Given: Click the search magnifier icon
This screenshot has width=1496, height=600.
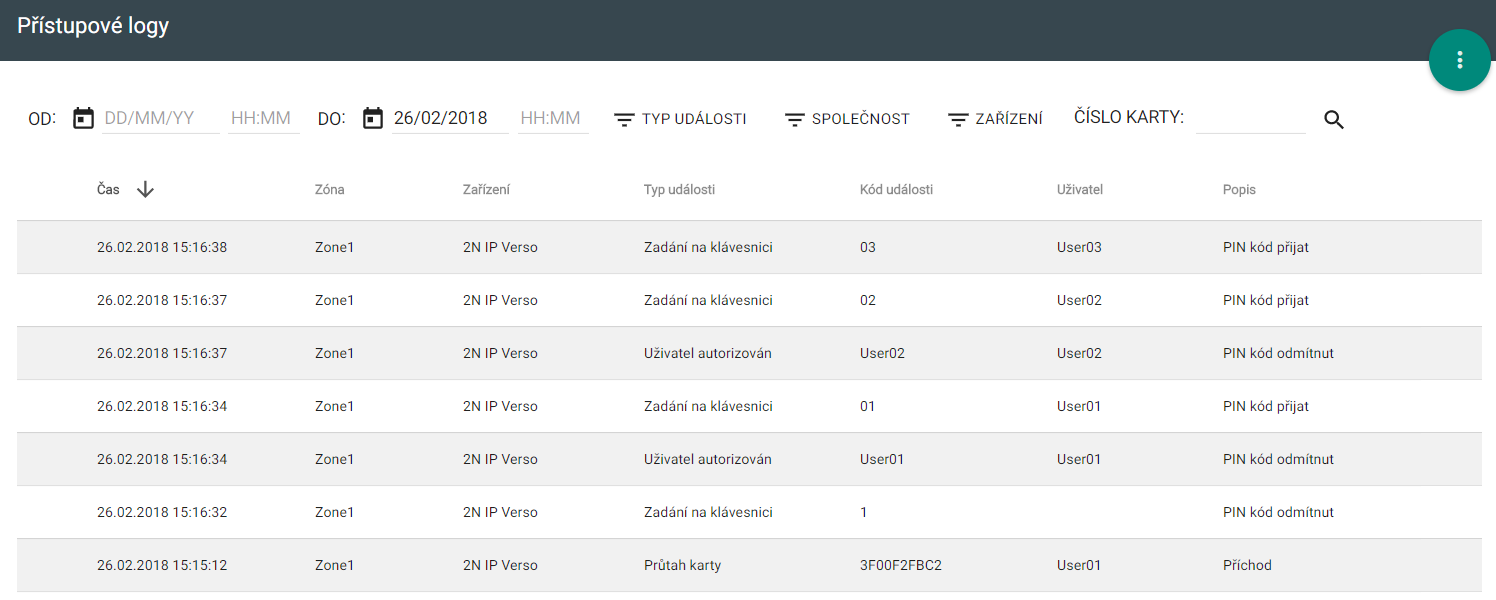Looking at the screenshot, I should point(1334,119).
